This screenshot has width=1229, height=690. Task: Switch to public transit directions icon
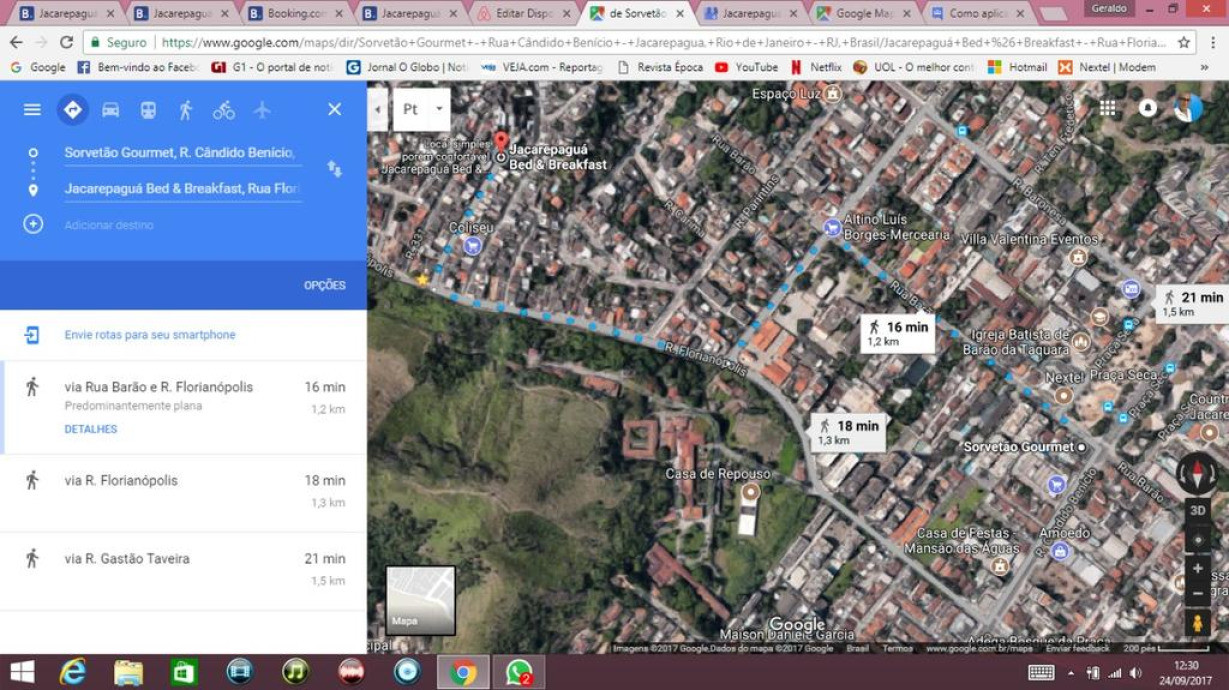click(x=148, y=110)
